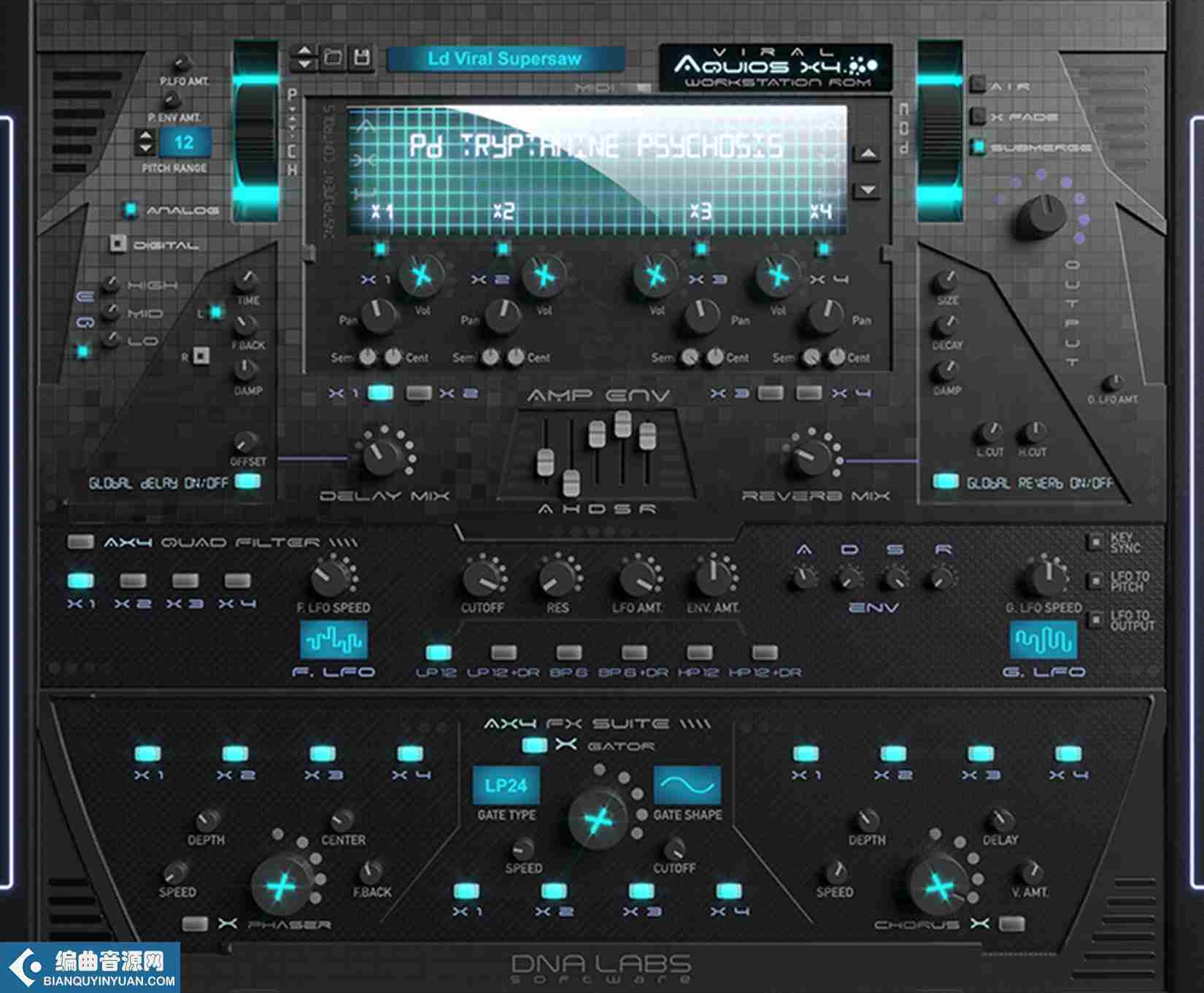Select X4 Amp Env layer button
The width and height of the screenshot is (1204, 993).
coord(808,393)
